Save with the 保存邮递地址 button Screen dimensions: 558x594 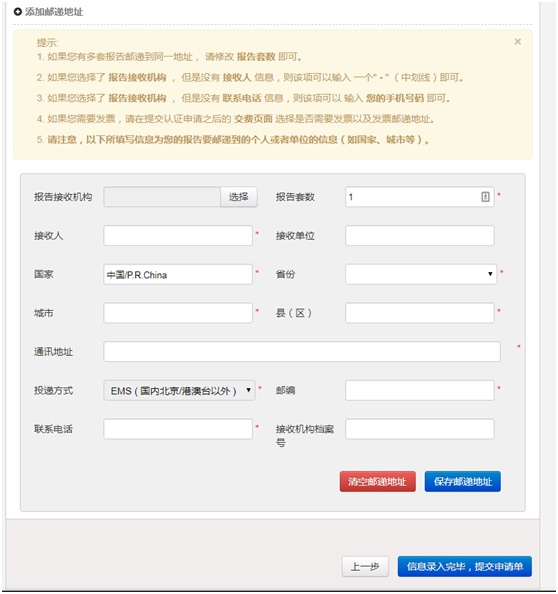coord(463,481)
